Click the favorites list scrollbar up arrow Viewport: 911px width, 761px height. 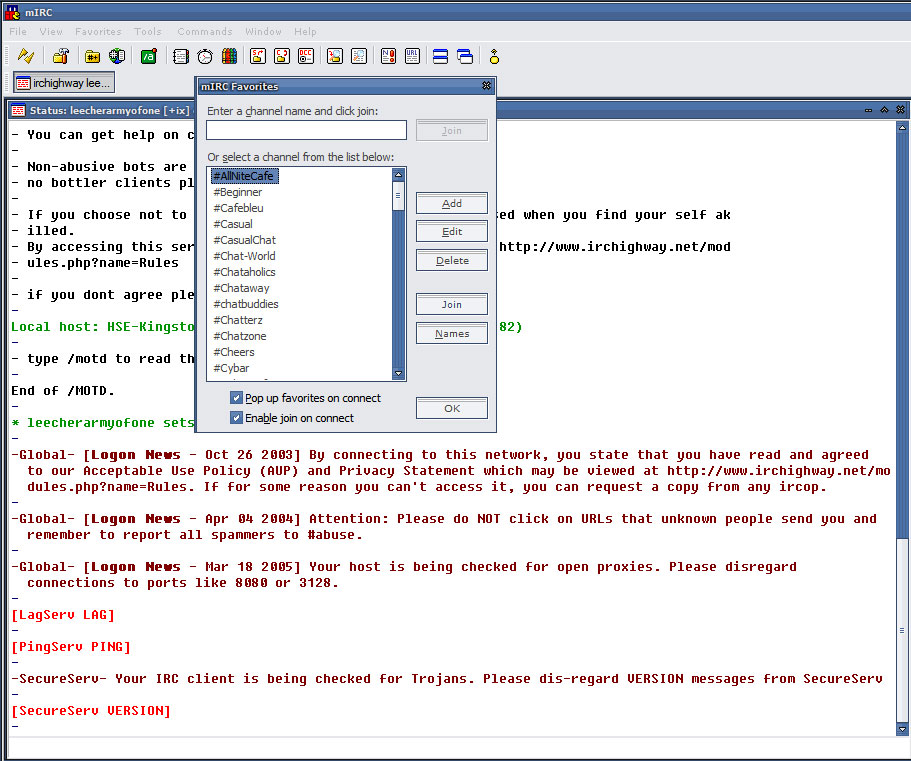point(399,174)
